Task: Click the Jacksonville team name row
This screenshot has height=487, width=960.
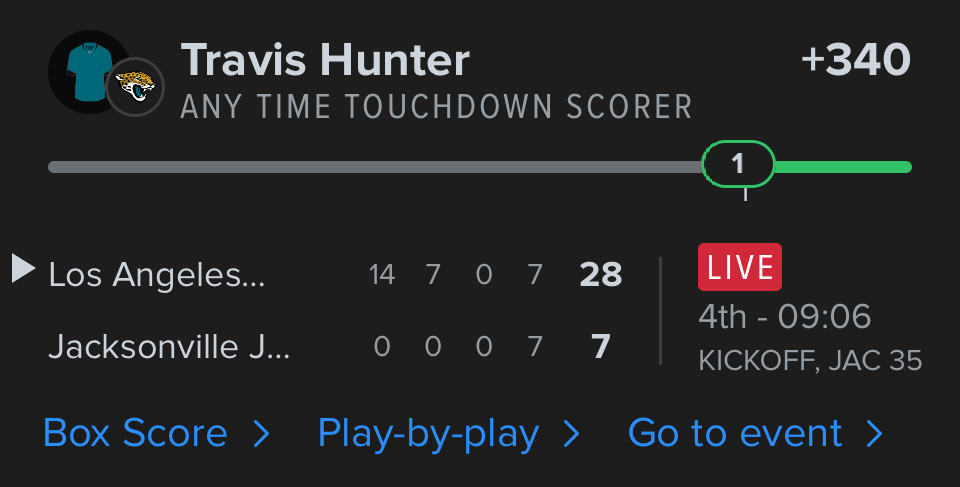Action: point(169,347)
